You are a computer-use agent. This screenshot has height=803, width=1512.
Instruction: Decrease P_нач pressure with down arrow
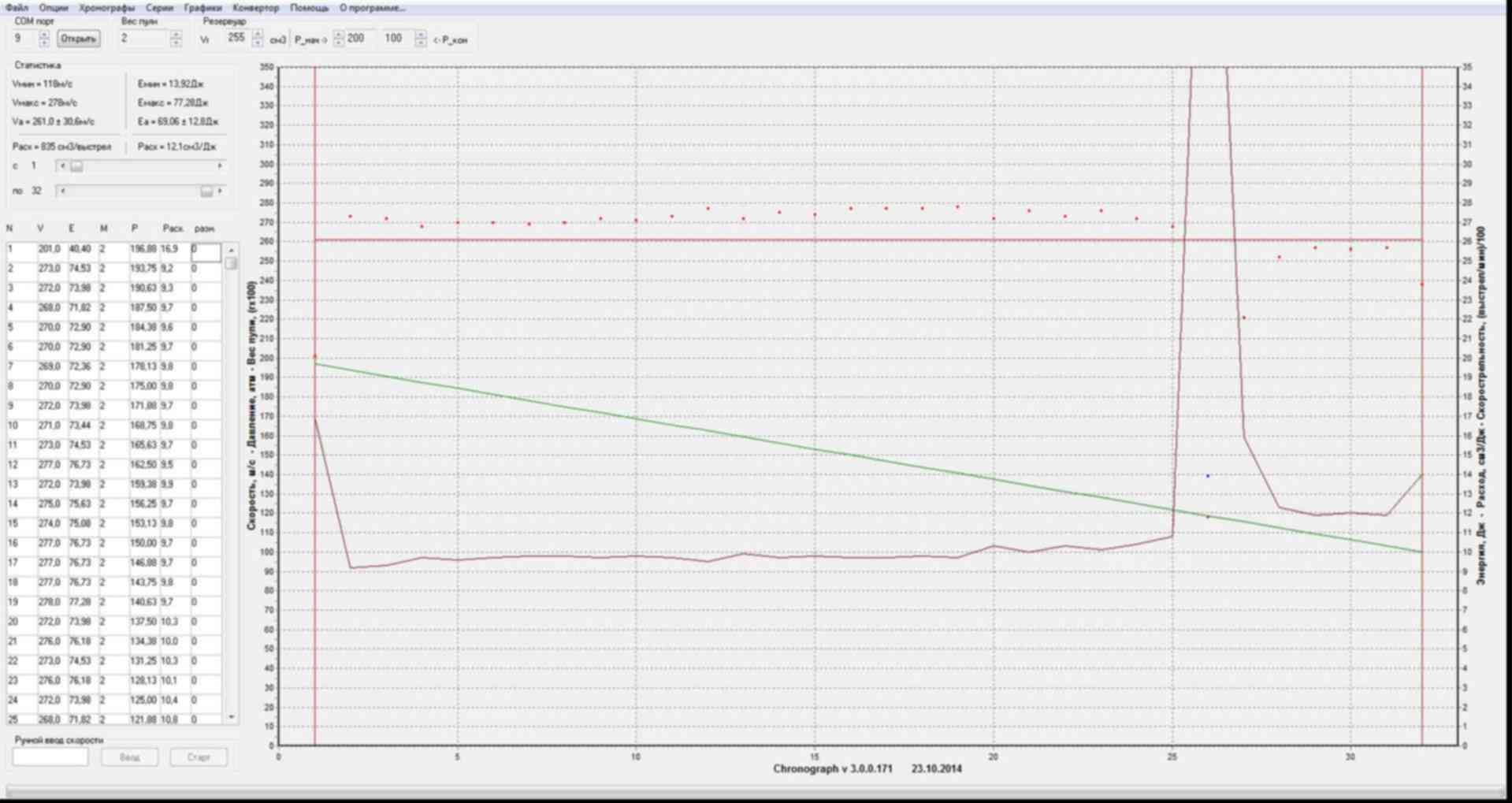(x=339, y=43)
